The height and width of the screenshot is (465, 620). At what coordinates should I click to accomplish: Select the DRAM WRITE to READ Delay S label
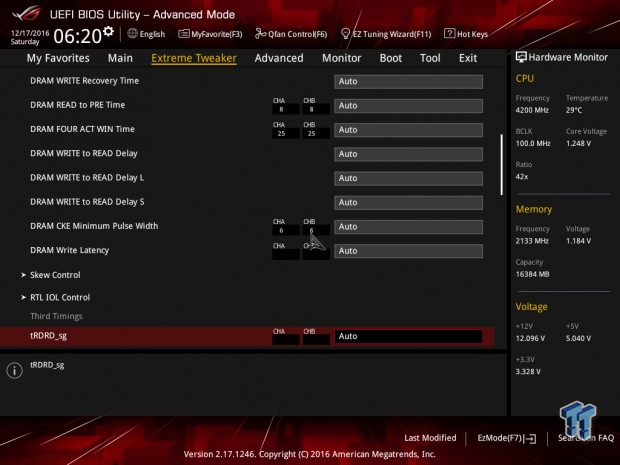(x=87, y=202)
